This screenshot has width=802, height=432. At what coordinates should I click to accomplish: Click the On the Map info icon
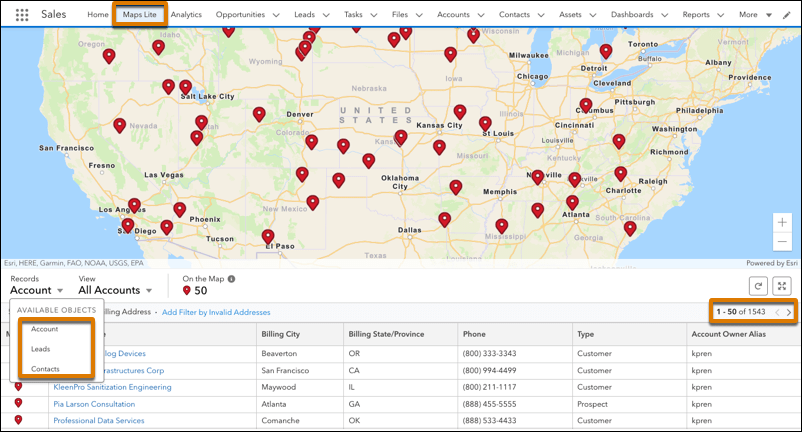point(231,279)
